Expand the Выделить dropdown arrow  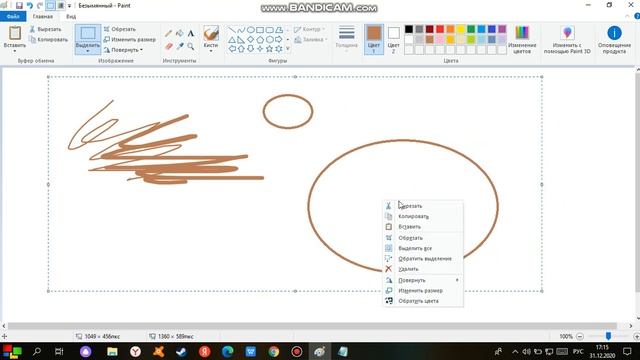click(x=88, y=51)
